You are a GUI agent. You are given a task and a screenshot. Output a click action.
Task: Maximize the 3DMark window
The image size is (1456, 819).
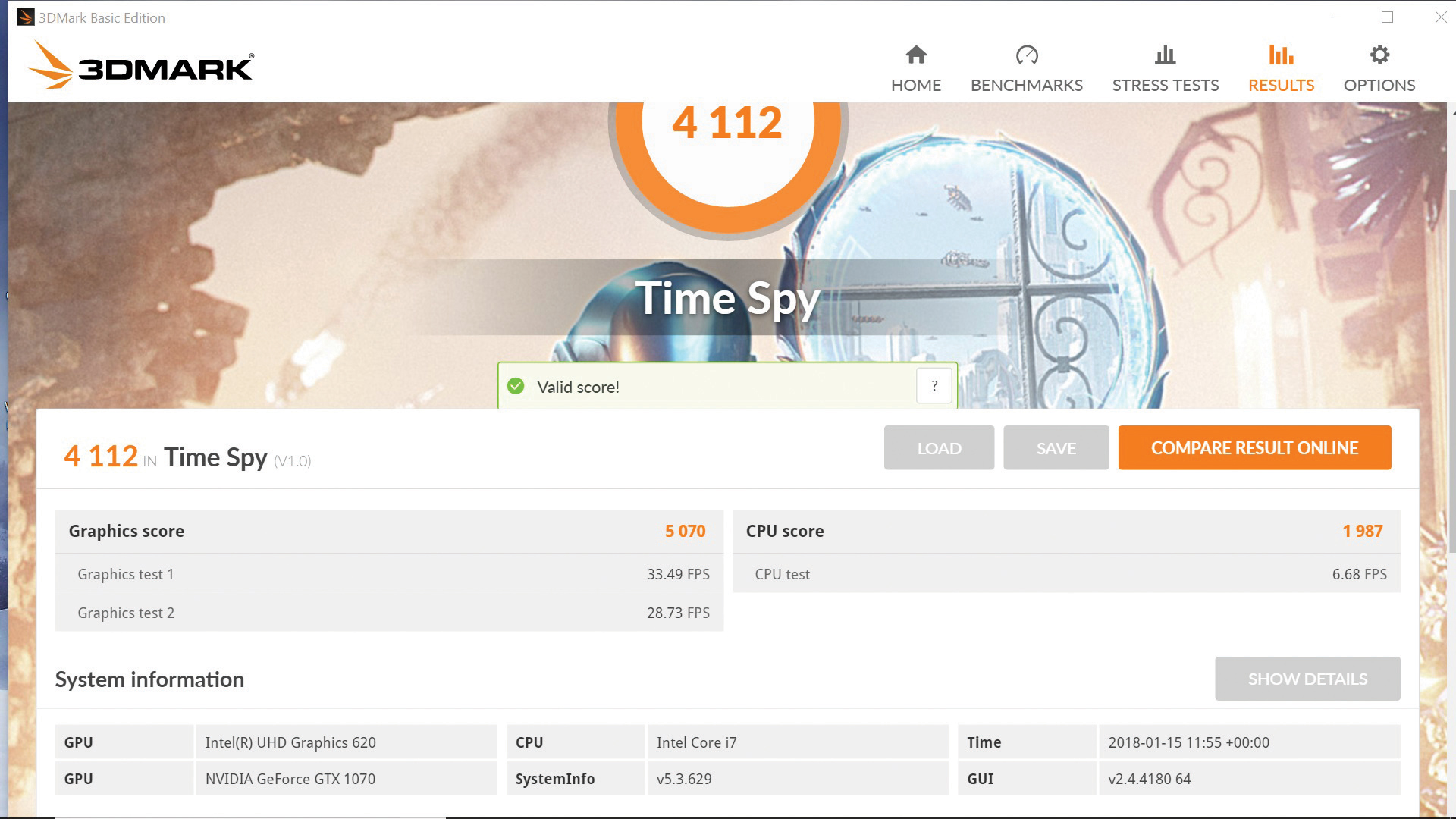point(1387,17)
